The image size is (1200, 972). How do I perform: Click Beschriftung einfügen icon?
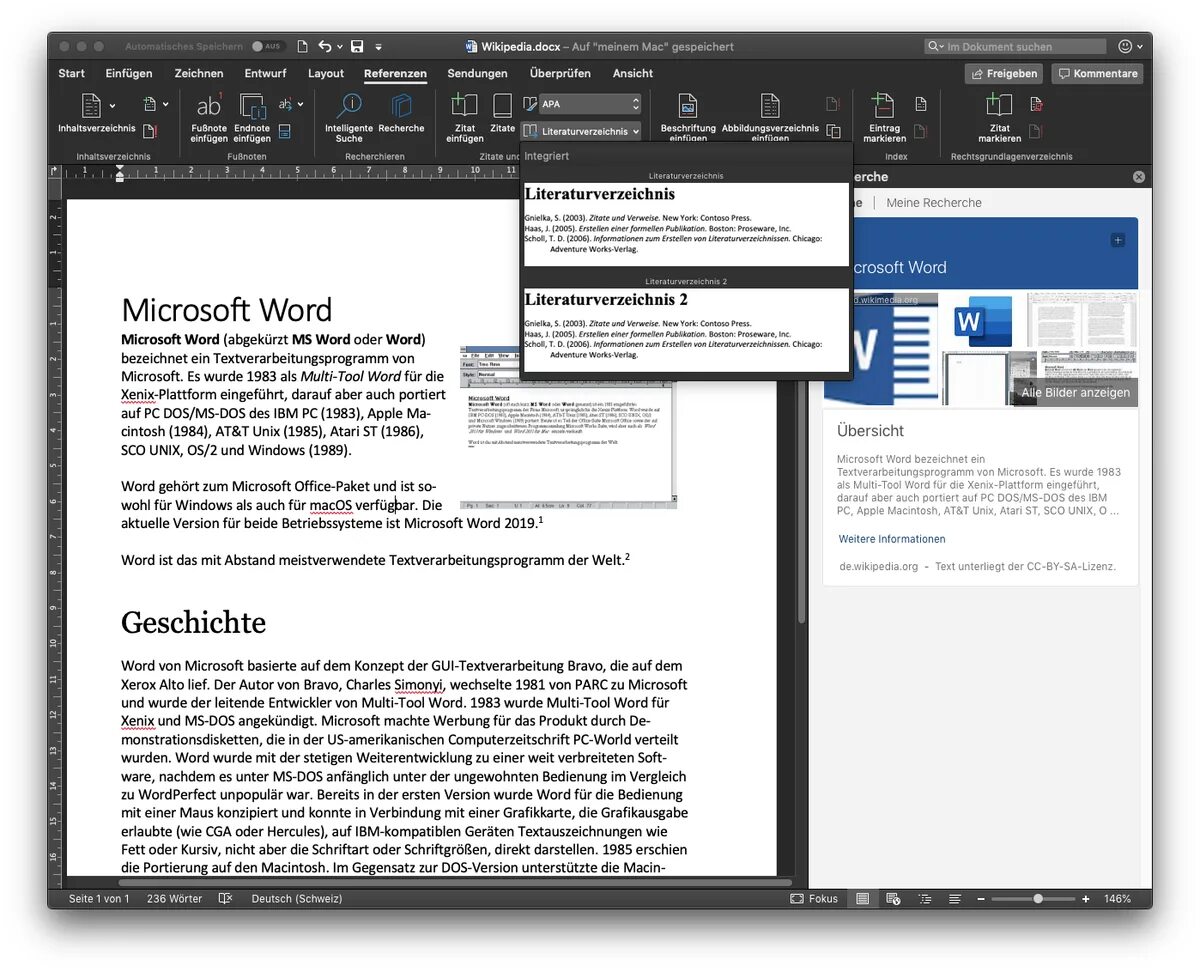(x=688, y=106)
